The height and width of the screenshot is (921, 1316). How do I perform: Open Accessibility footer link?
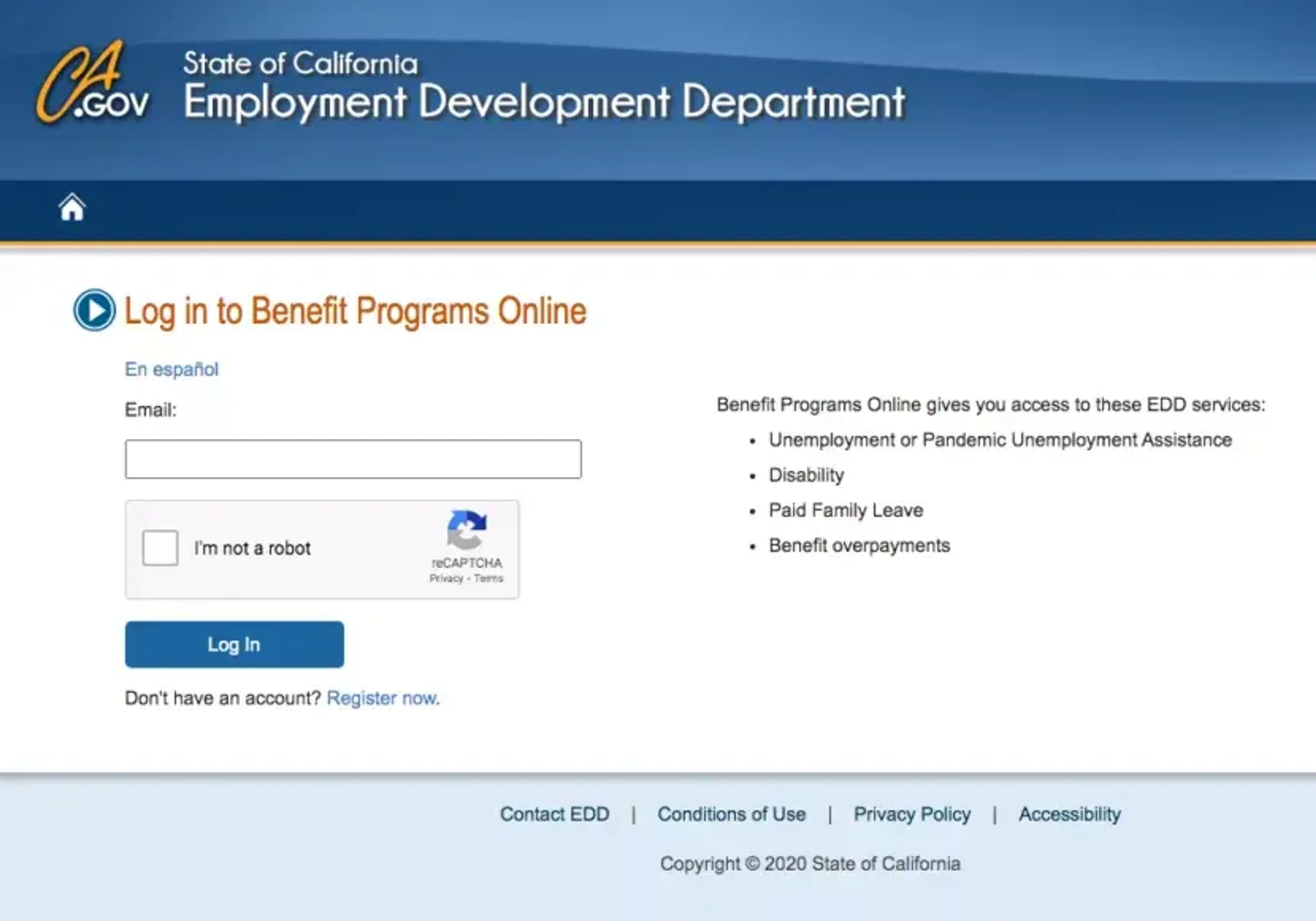tap(1070, 814)
